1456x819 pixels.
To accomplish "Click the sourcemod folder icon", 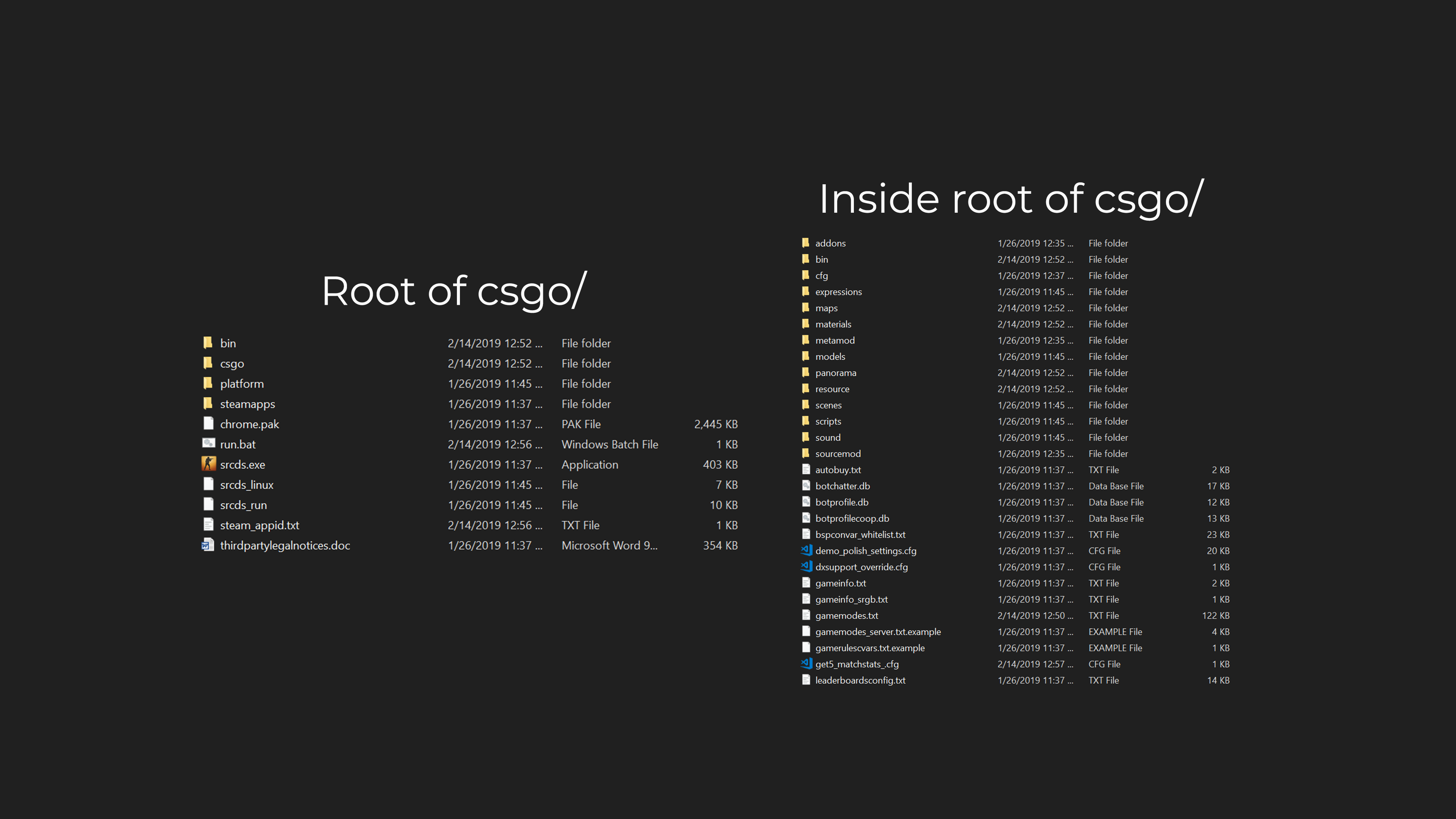I will [x=806, y=453].
